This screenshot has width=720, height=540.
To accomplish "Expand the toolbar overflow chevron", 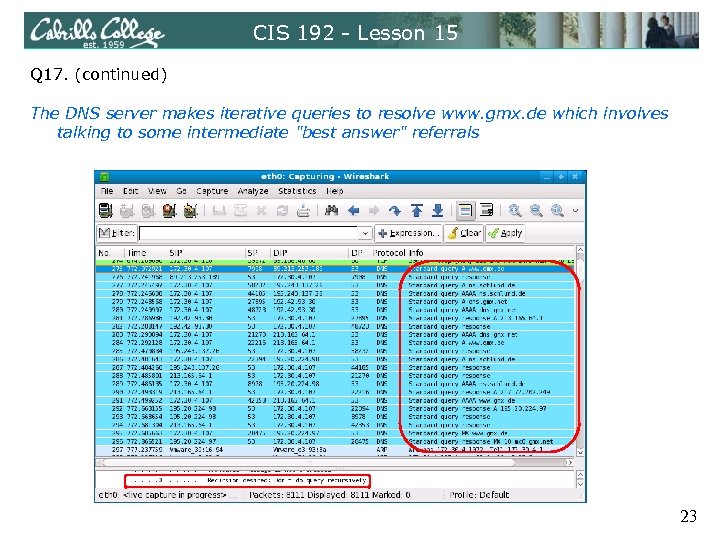I will click(575, 211).
